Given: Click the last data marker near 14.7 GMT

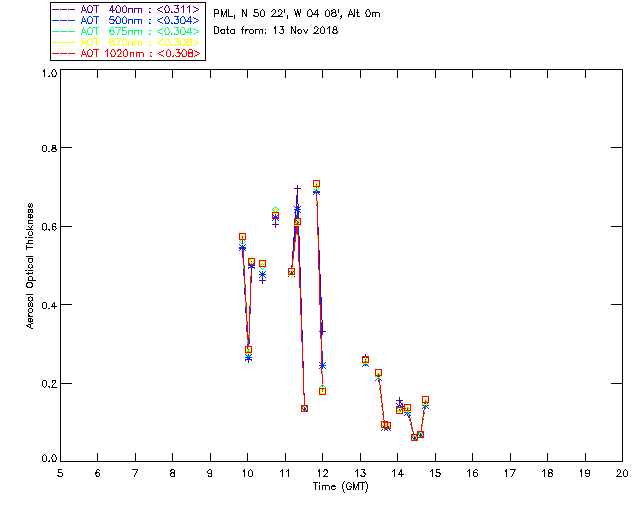Looking at the screenshot, I should (425, 400).
